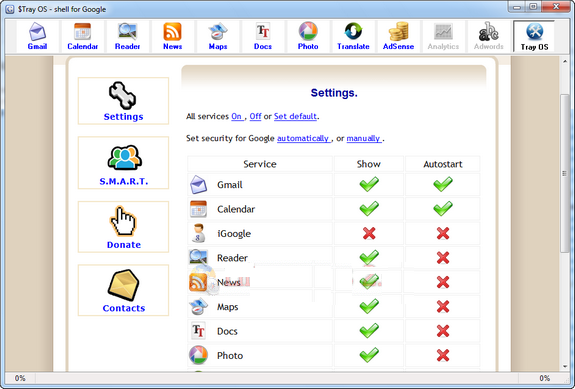
Task: Open the Settings wrench sidebar button
Action: click(123, 101)
